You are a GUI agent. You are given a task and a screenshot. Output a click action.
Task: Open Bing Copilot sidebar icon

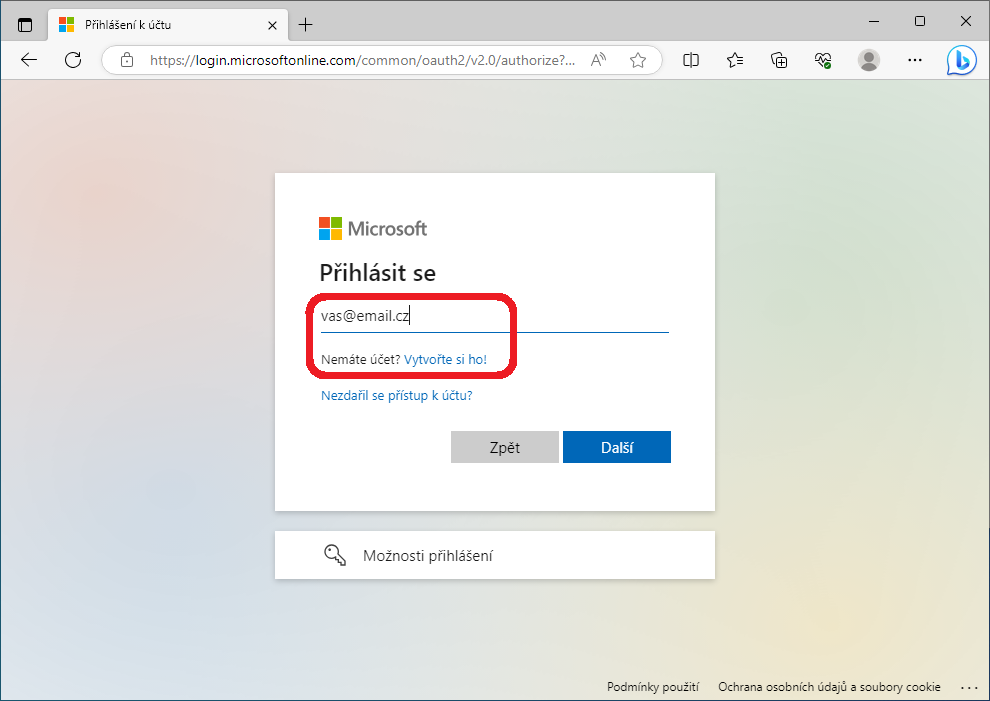click(961, 61)
